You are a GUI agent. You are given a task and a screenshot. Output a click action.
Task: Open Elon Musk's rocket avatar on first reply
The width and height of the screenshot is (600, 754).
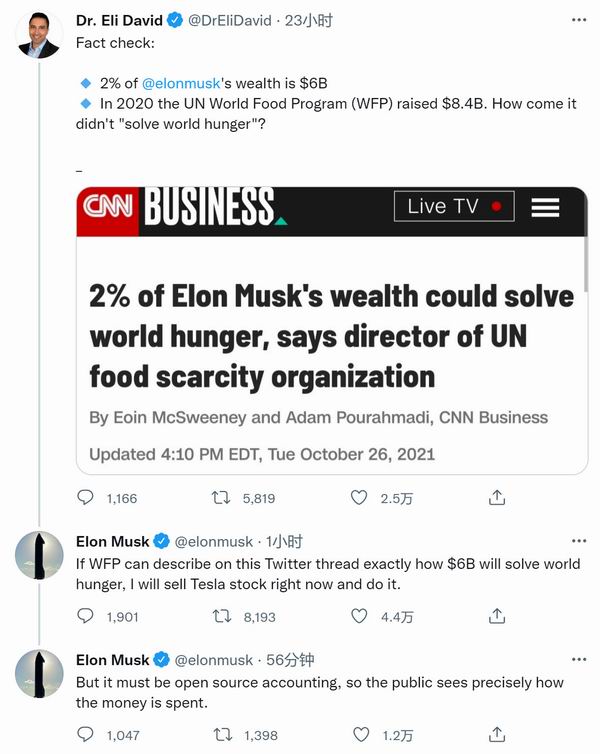coord(38,555)
